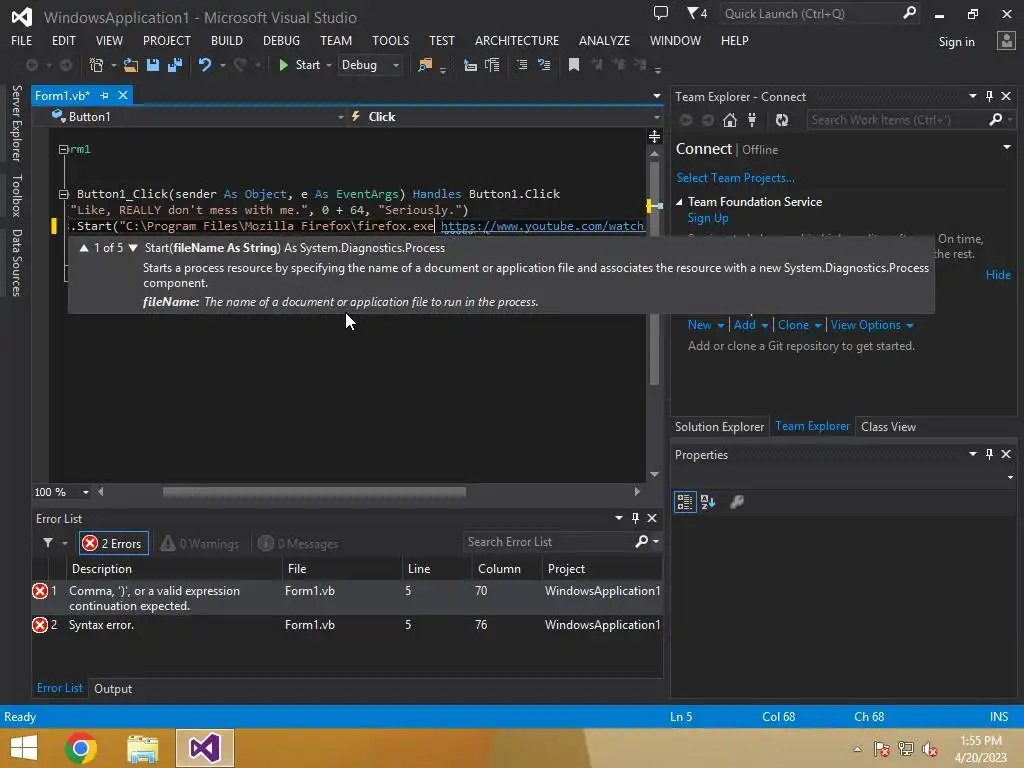
Task: Save the current file with Save icon
Action: [x=153, y=65]
